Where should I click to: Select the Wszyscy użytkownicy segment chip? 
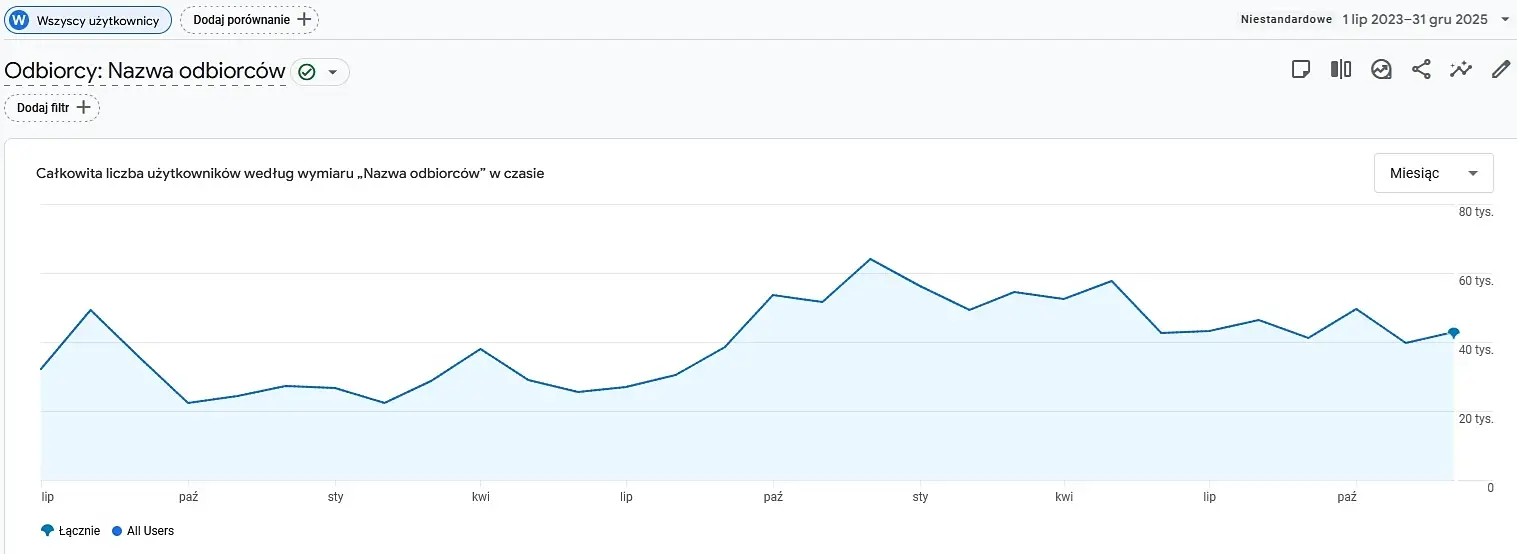click(88, 20)
